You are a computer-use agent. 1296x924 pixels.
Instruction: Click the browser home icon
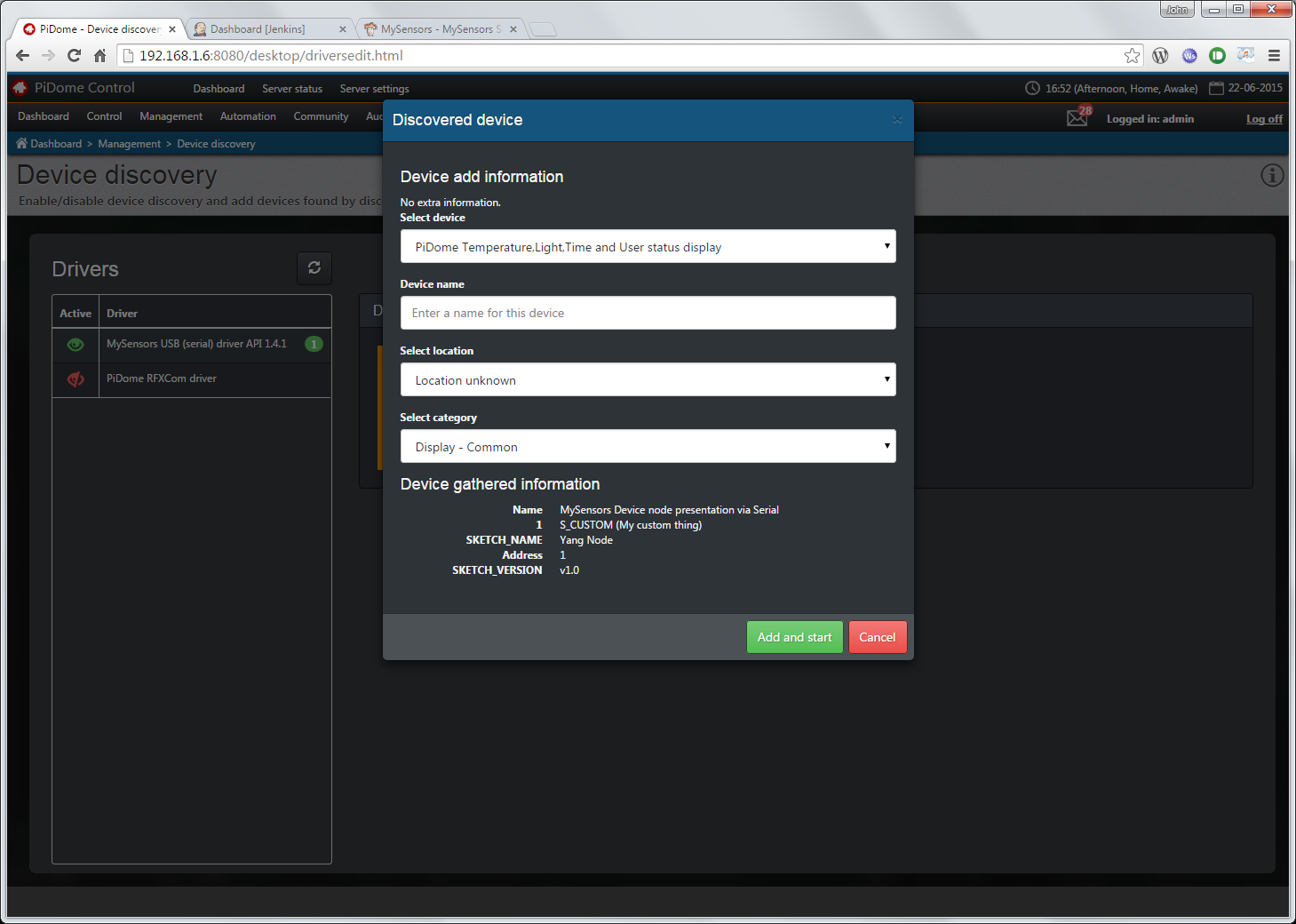[x=100, y=56]
